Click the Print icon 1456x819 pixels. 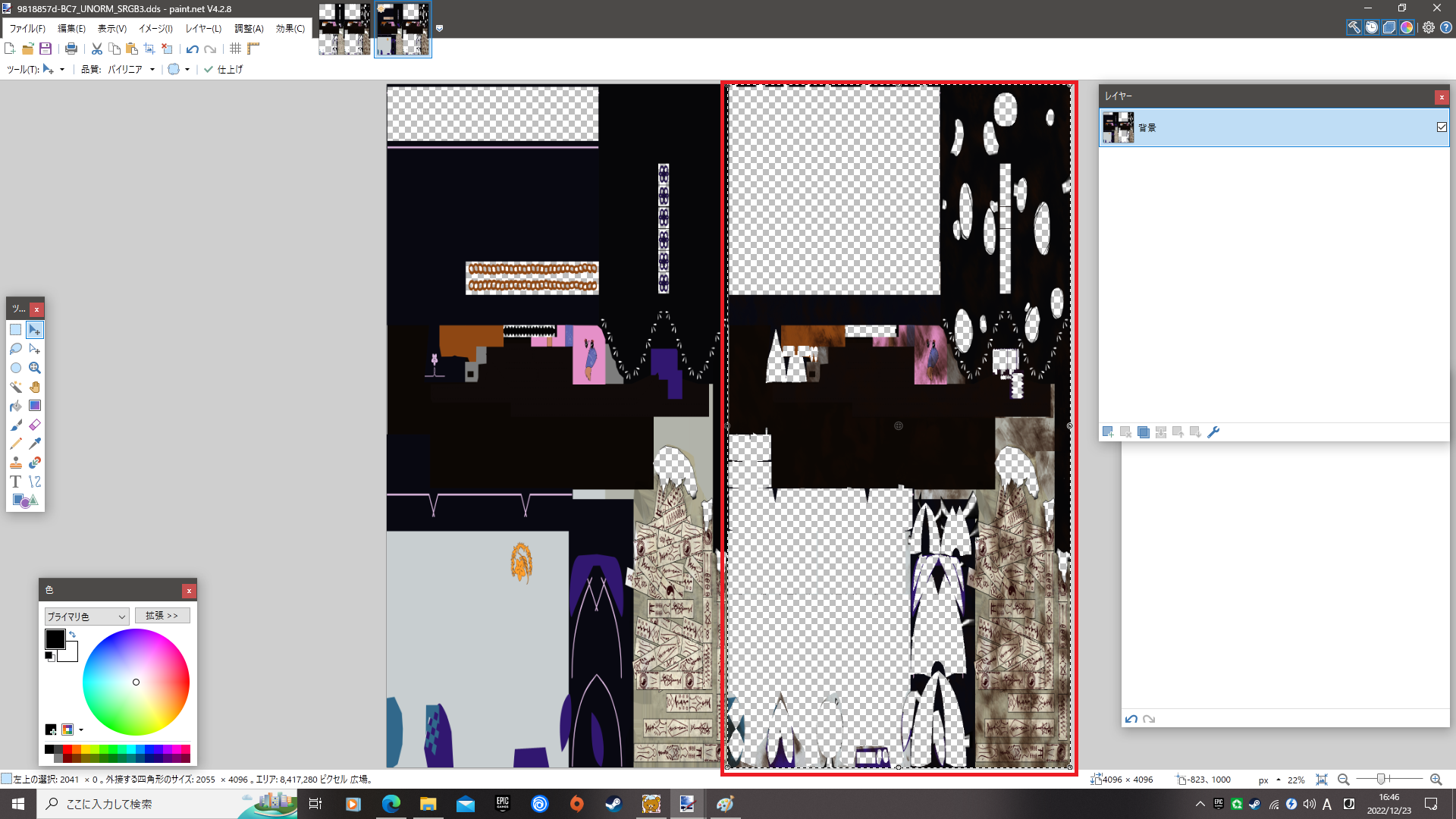(71, 49)
